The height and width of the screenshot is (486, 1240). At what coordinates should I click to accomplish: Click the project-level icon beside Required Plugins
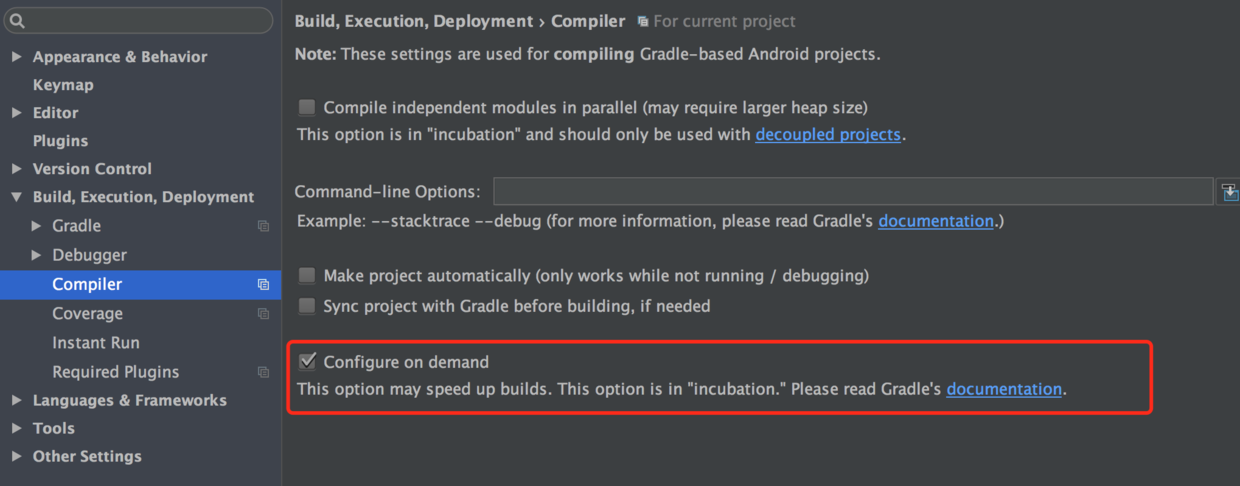pos(263,372)
